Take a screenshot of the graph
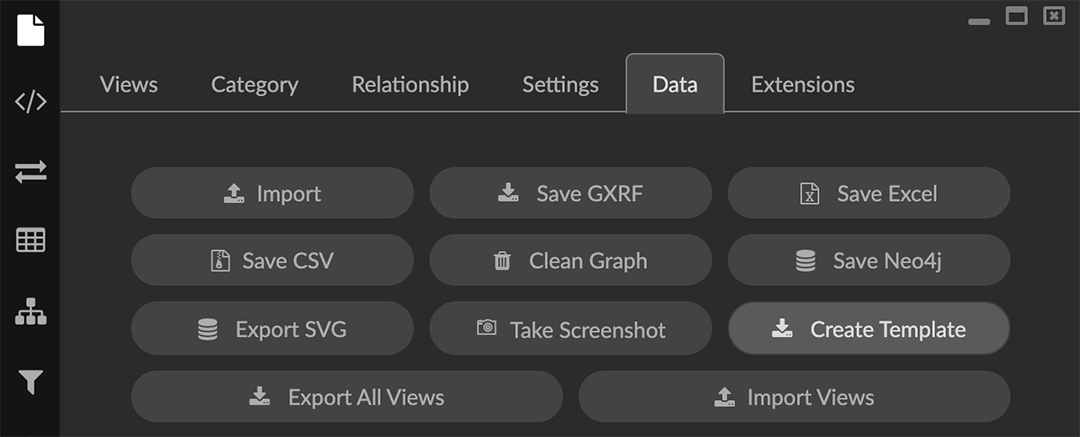 tap(570, 329)
